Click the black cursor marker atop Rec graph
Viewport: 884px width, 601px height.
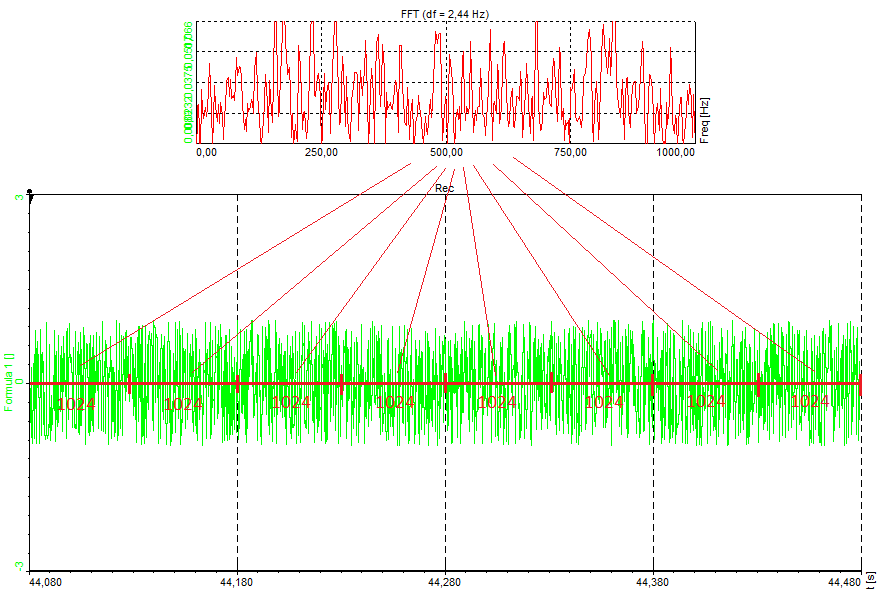[x=30, y=194]
